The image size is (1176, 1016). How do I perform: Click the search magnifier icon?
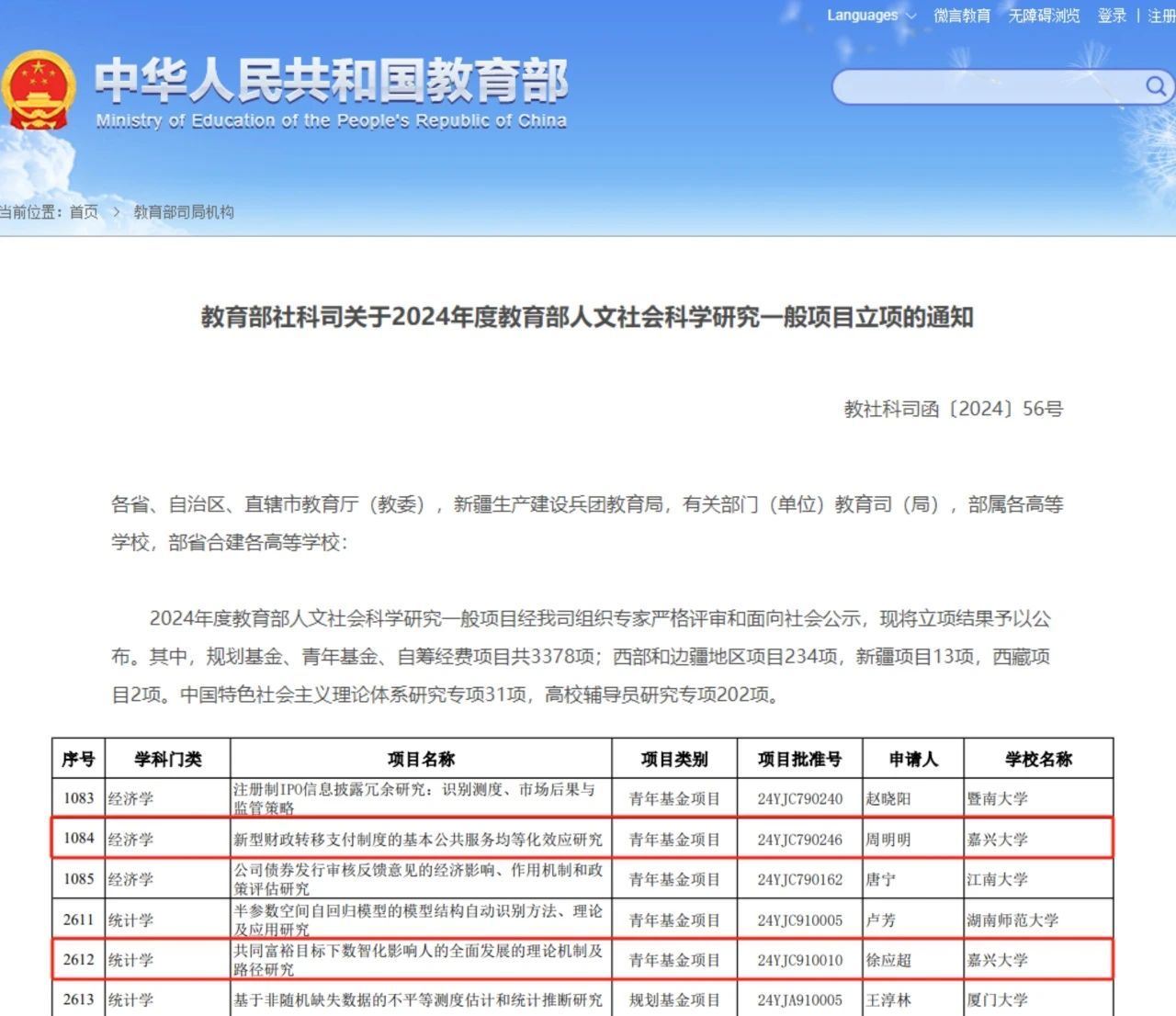(1155, 86)
